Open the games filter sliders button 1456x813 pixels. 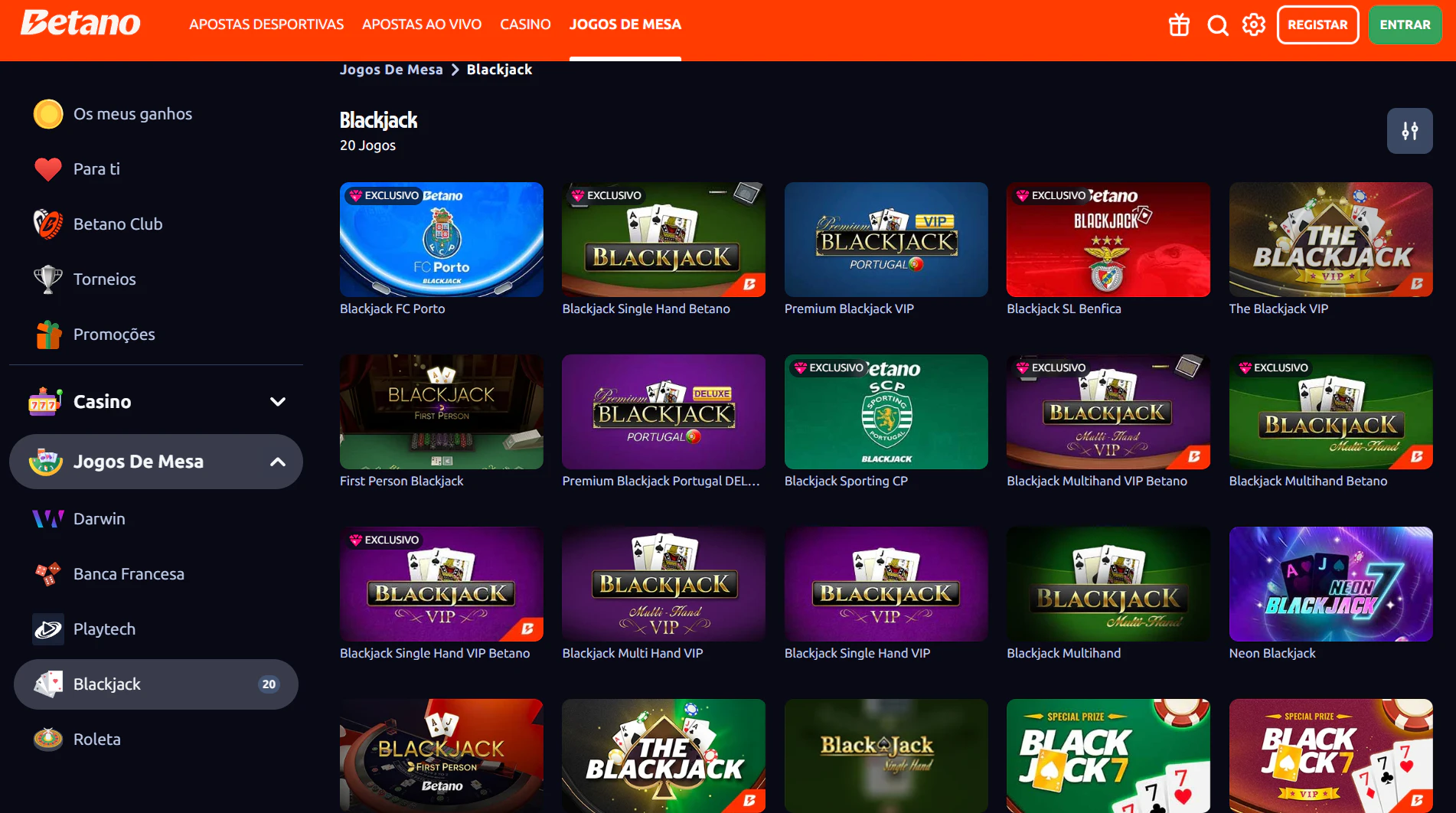[1409, 131]
